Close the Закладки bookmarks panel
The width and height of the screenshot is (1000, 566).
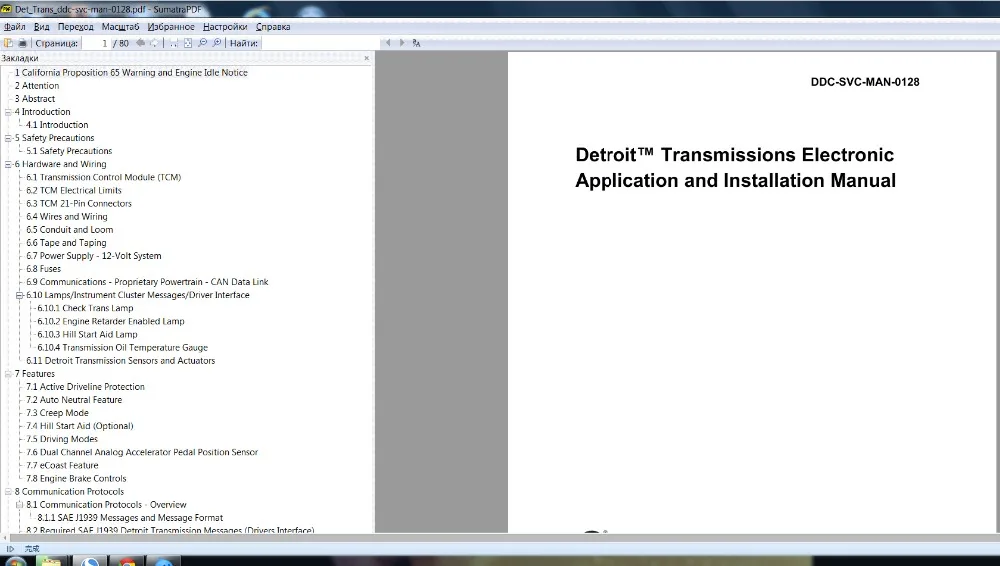pos(367,58)
